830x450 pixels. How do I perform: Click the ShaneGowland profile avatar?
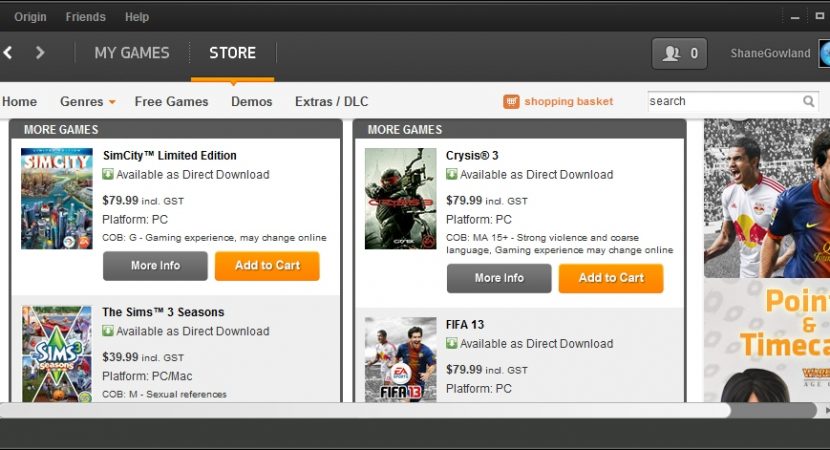pos(823,53)
